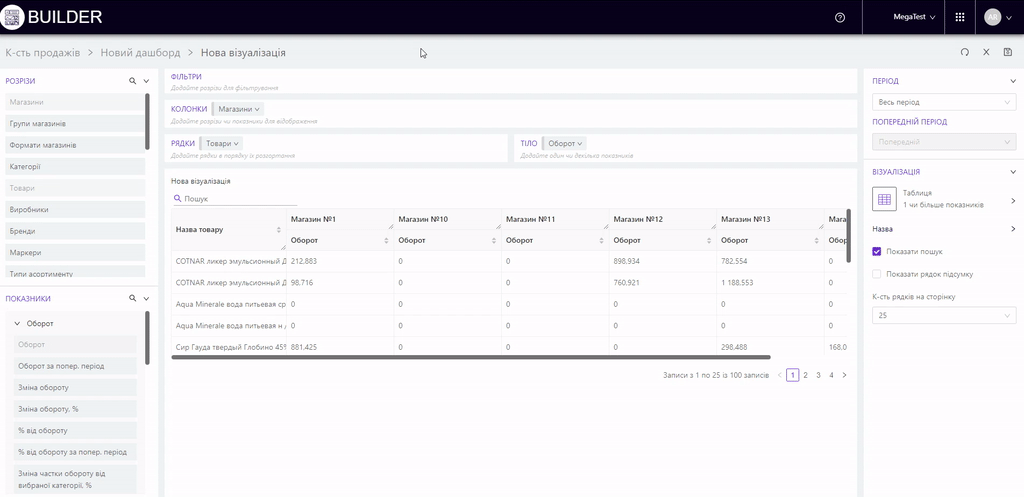Open the help question mark icon
1024x499 pixels.
coord(840,17)
